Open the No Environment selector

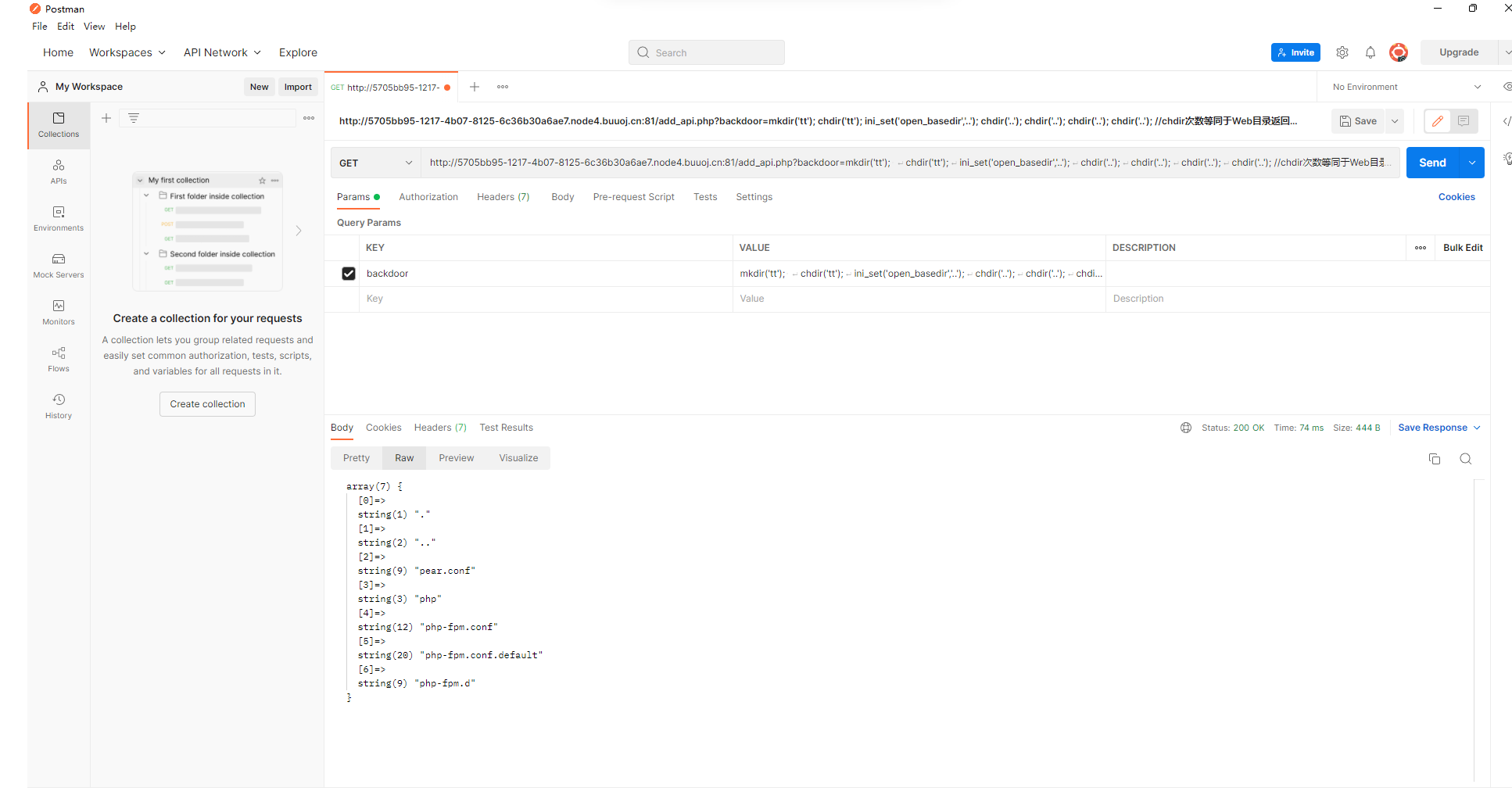point(1406,87)
